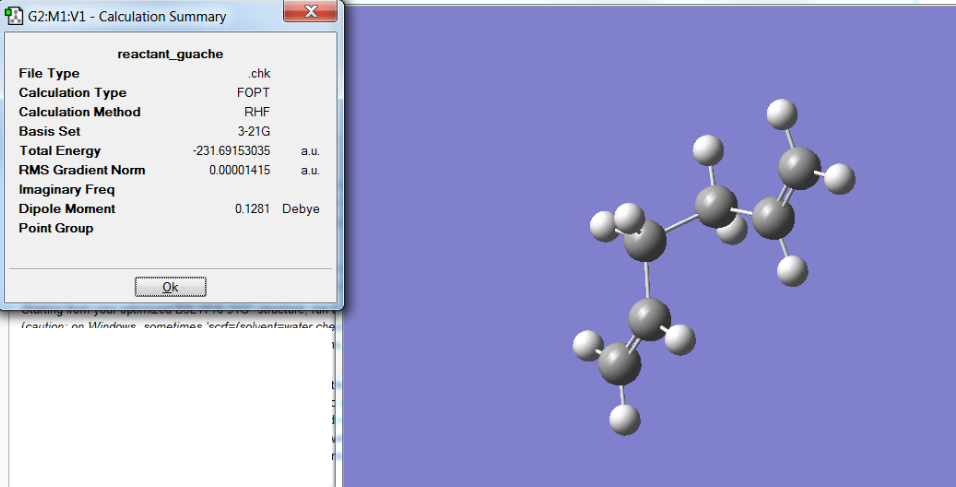Select the rightmost hydrogen atom of the molecule

pos(840,179)
